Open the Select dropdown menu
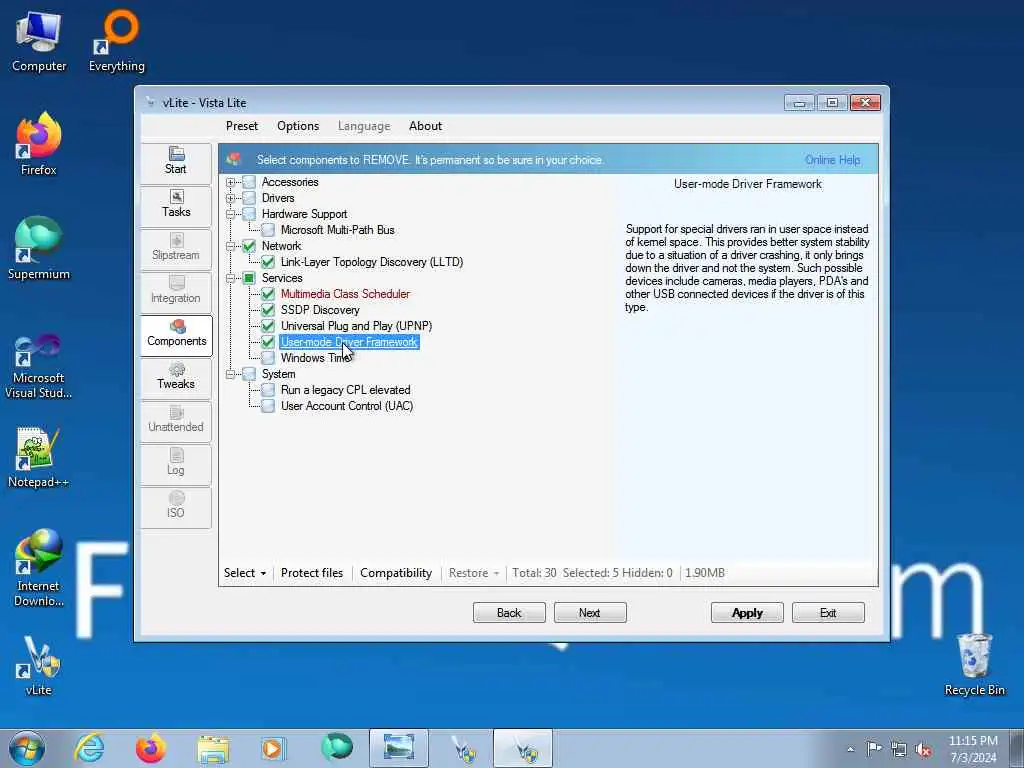The width and height of the screenshot is (1024, 768). click(245, 573)
